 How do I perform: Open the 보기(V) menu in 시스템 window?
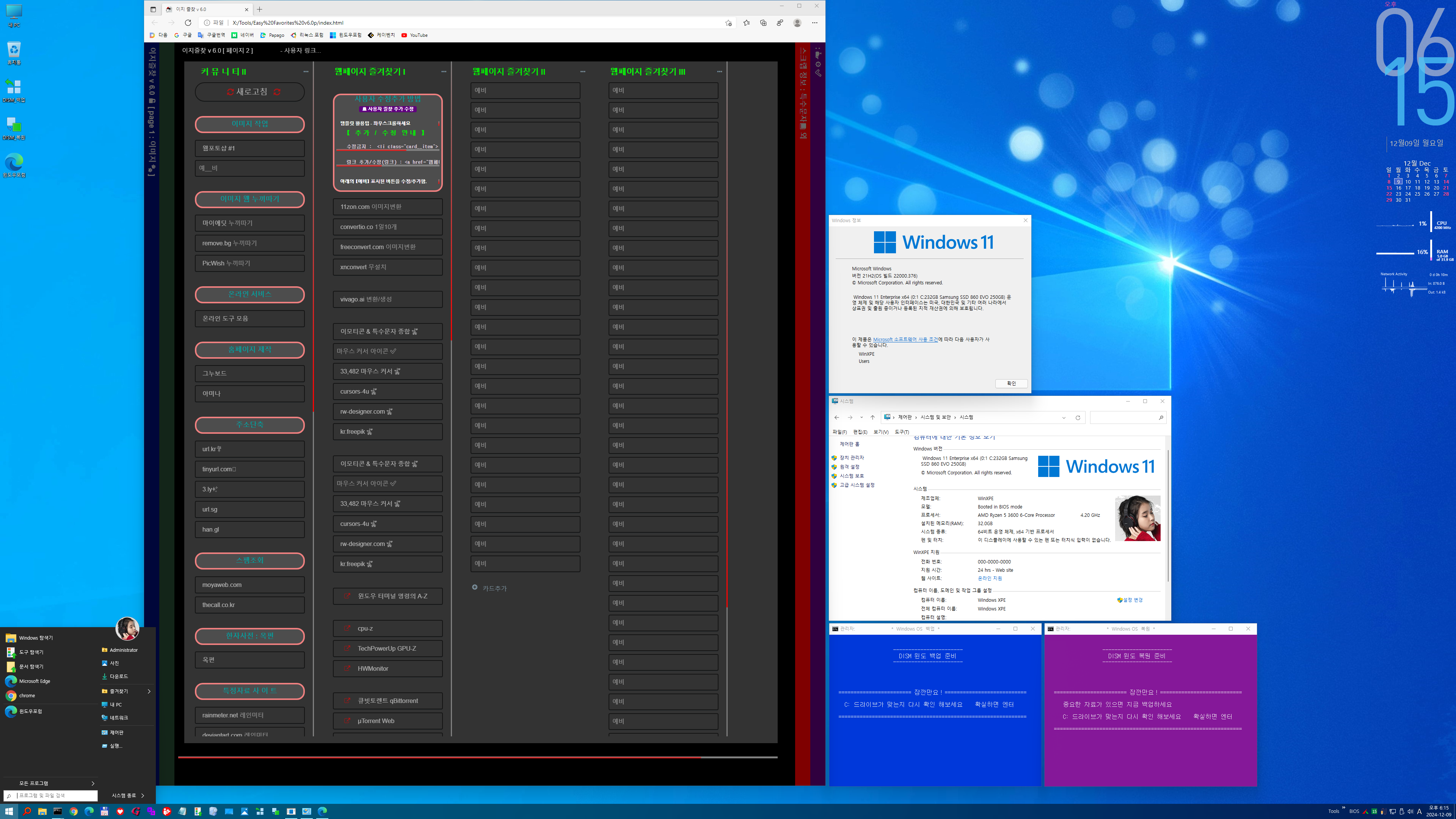[x=880, y=432]
